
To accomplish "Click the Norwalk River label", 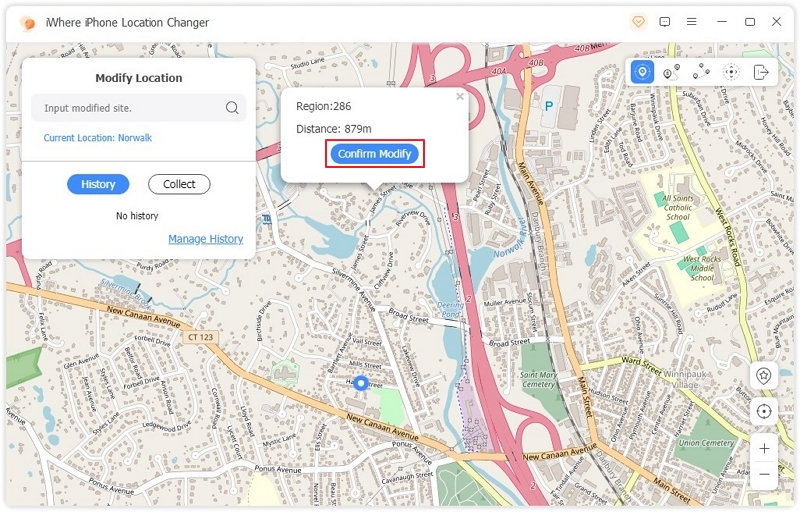I will [510, 238].
